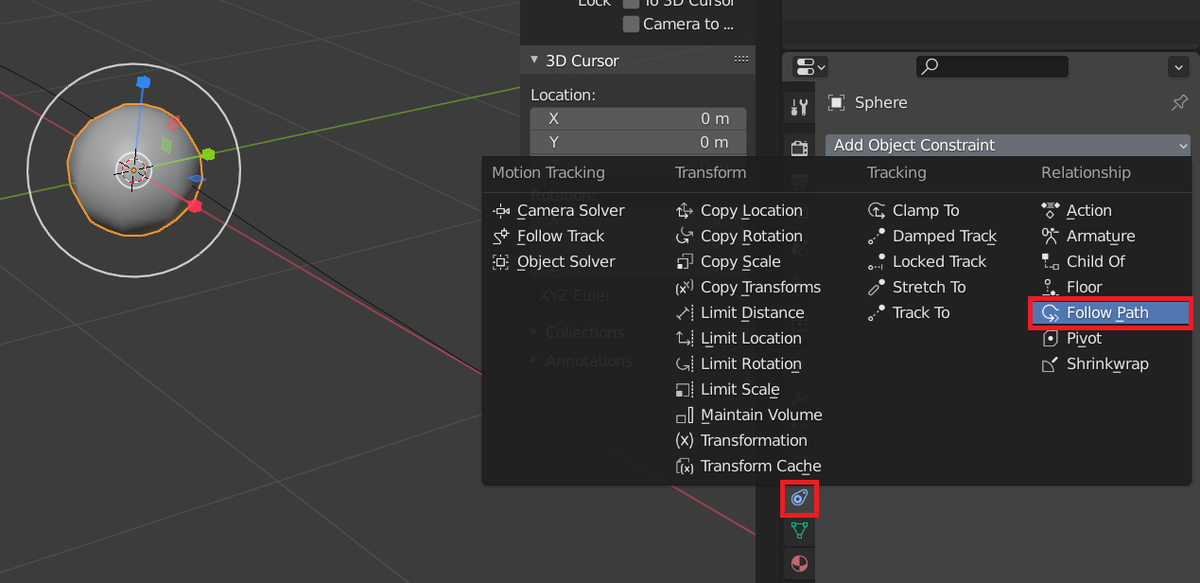Click the red X-axis gizmo handle

click(x=195, y=206)
